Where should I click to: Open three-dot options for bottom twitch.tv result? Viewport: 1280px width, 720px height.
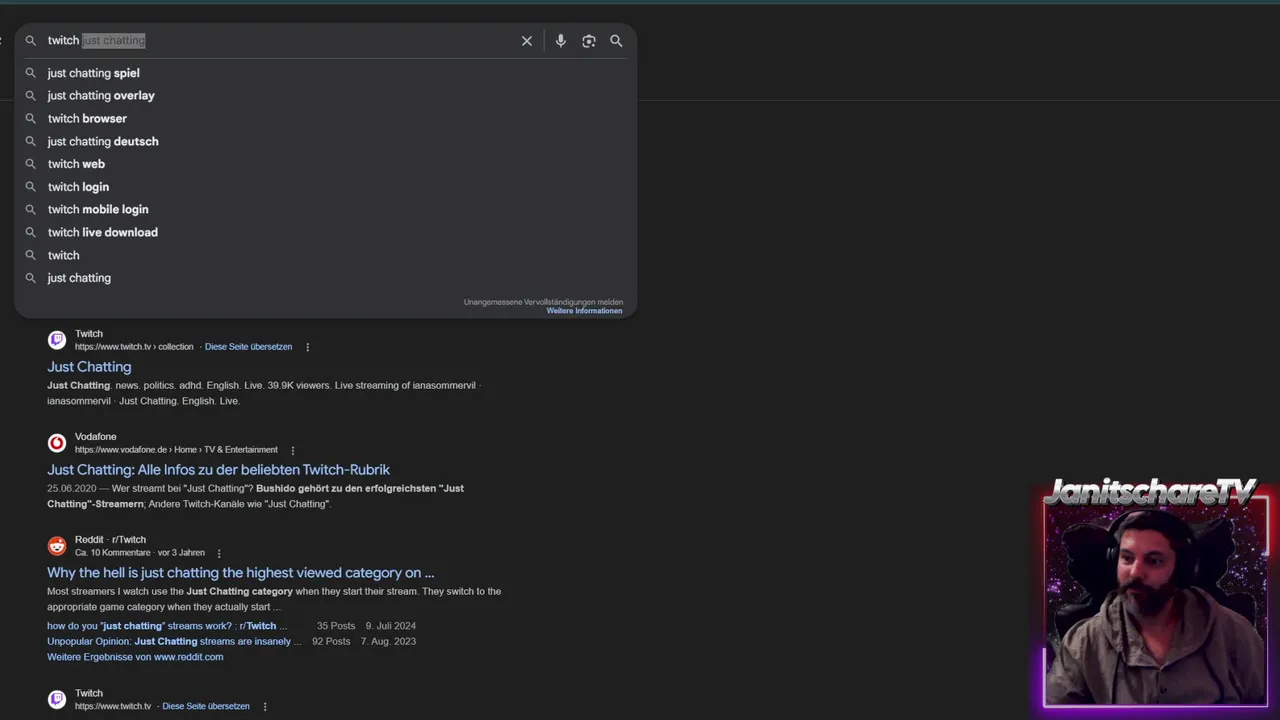[265, 706]
